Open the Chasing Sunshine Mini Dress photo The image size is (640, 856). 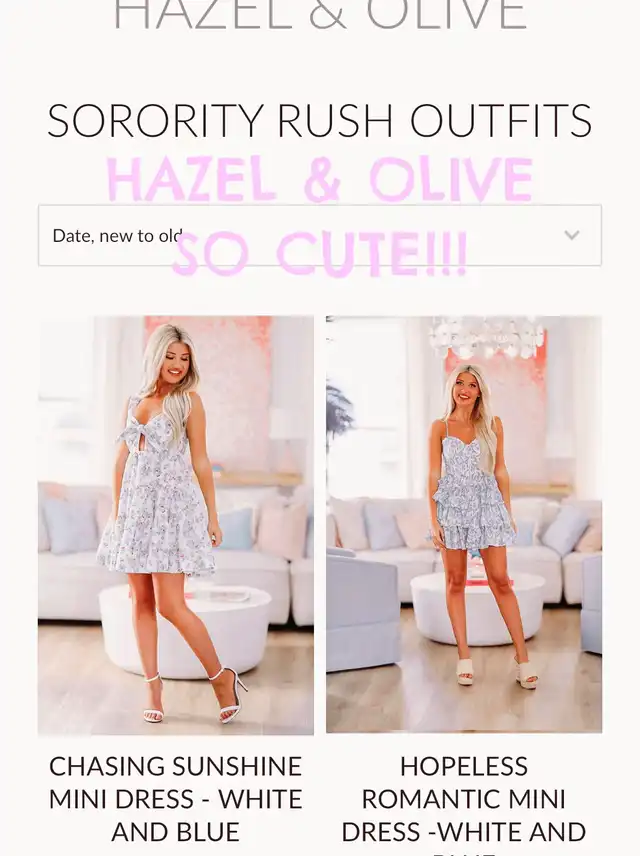point(176,525)
